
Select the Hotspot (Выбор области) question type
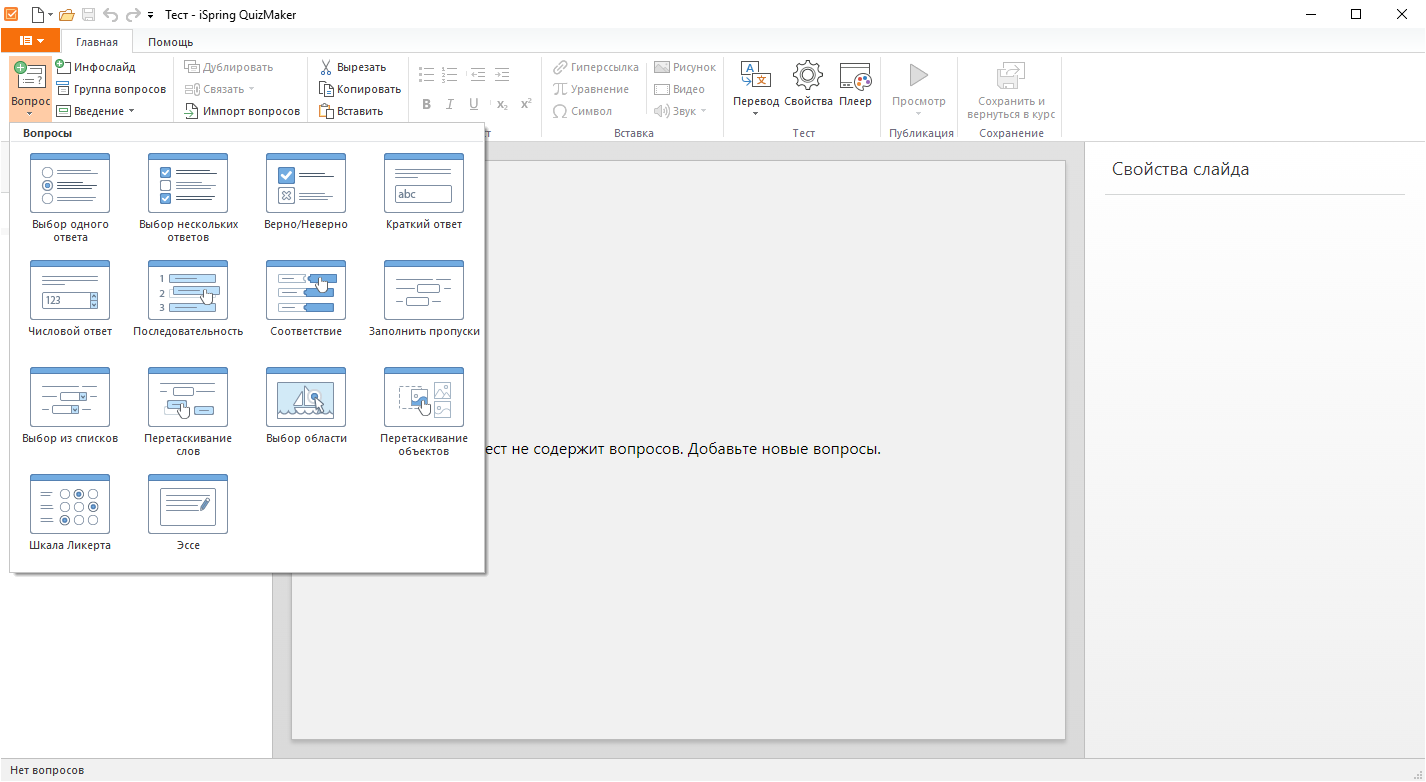306,398
